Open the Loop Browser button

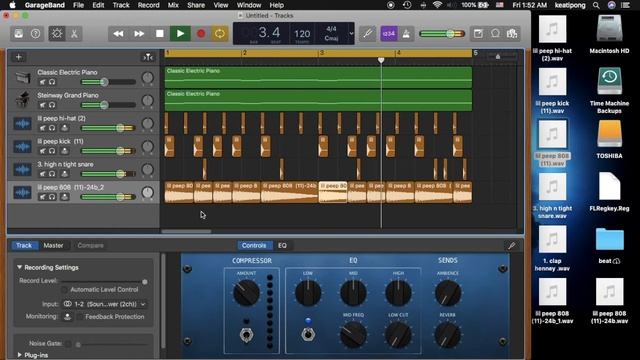495,33
